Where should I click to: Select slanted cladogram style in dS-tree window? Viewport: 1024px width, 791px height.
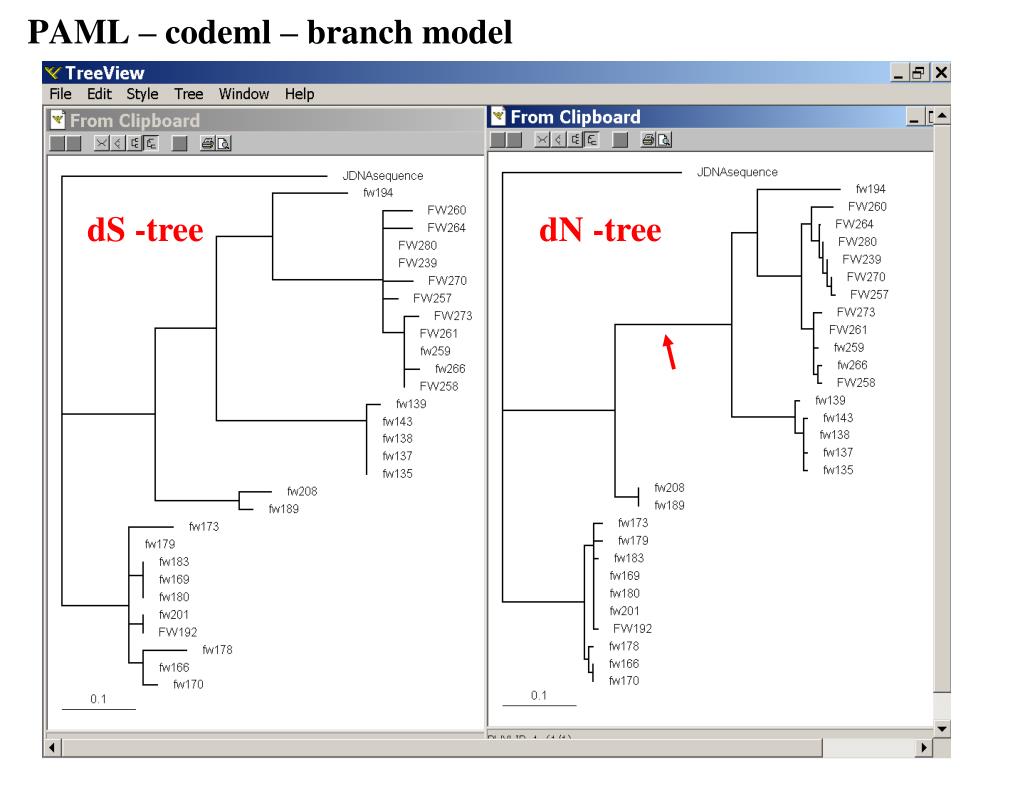point(118,143)
